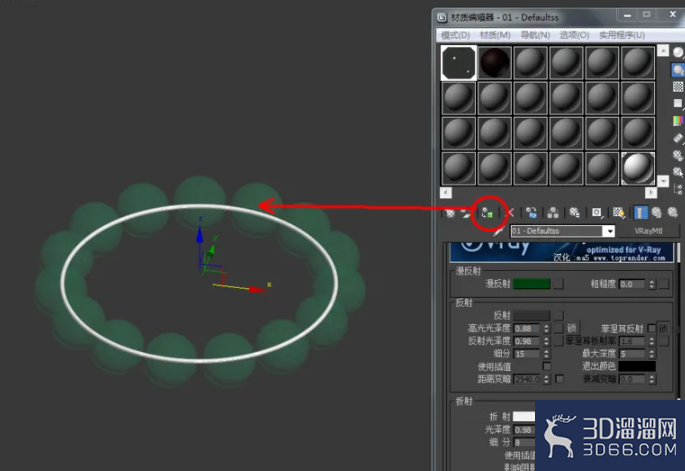The image size is (685, 471).
Task: Open 选项(O) menu
Action: [x=574, y=35]
